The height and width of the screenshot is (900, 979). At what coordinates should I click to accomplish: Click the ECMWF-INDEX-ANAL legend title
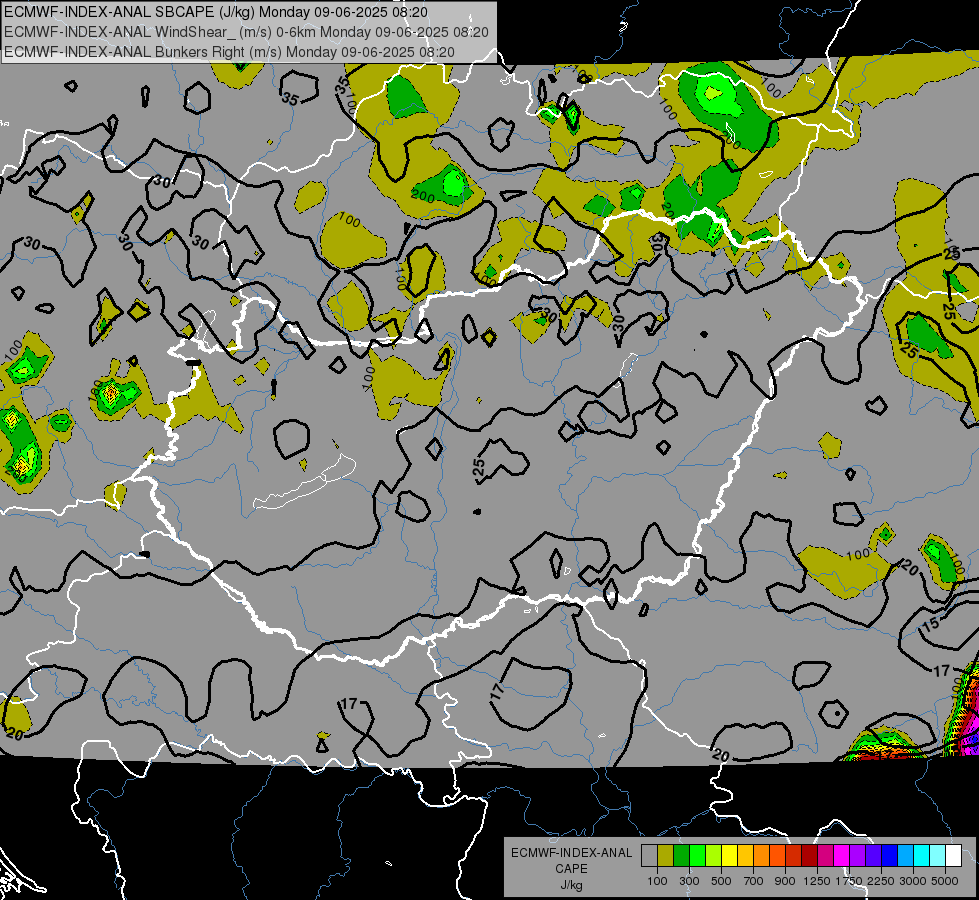pyautogui.click(x=572, y=853)
